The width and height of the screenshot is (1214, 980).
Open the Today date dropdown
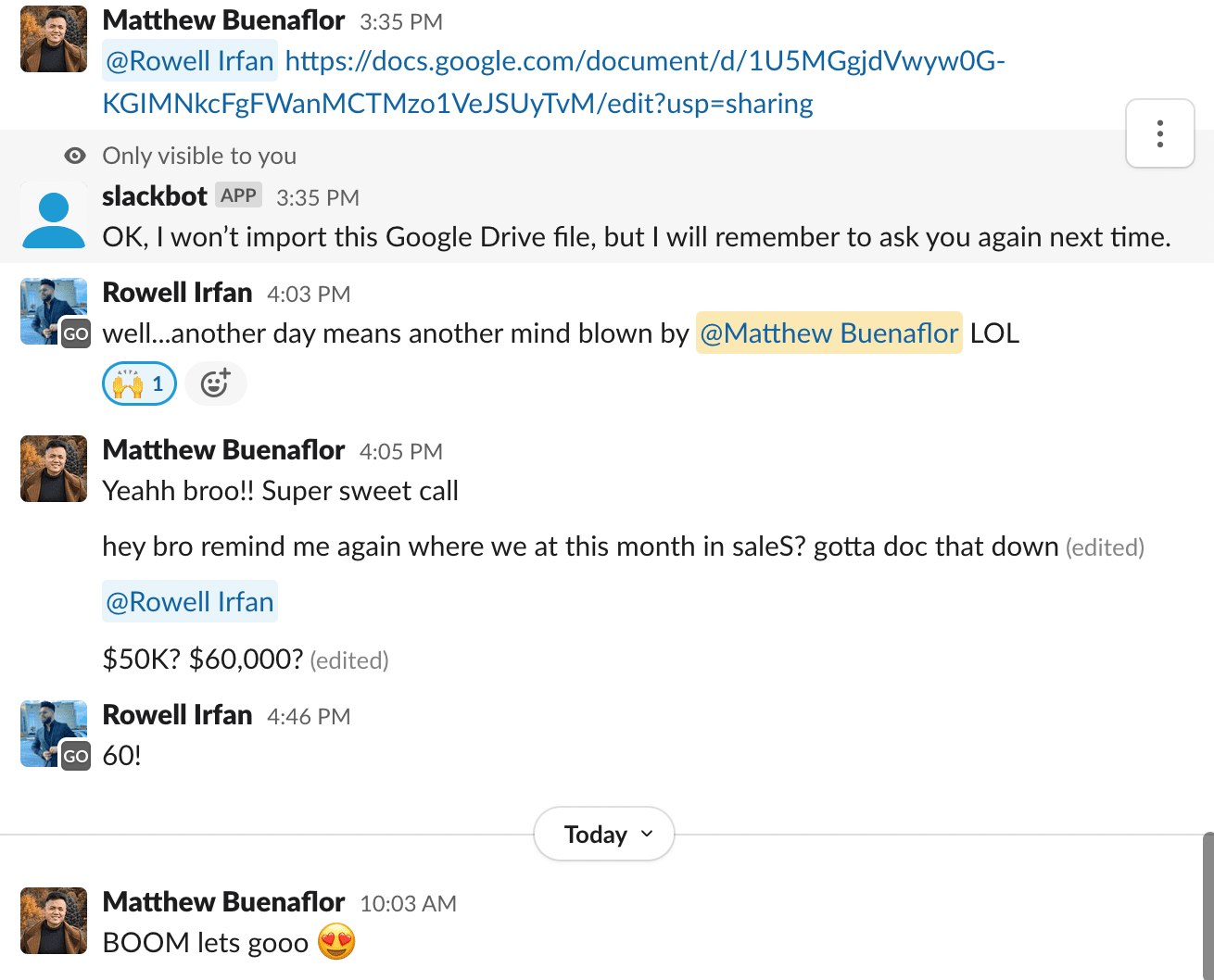pos(604,835)
